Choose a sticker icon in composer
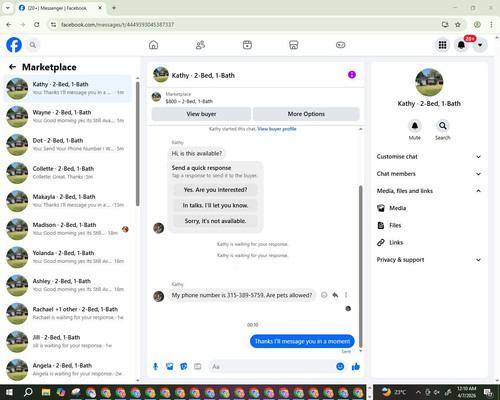This screenshot has height=400, width=500. coord(184,367)
